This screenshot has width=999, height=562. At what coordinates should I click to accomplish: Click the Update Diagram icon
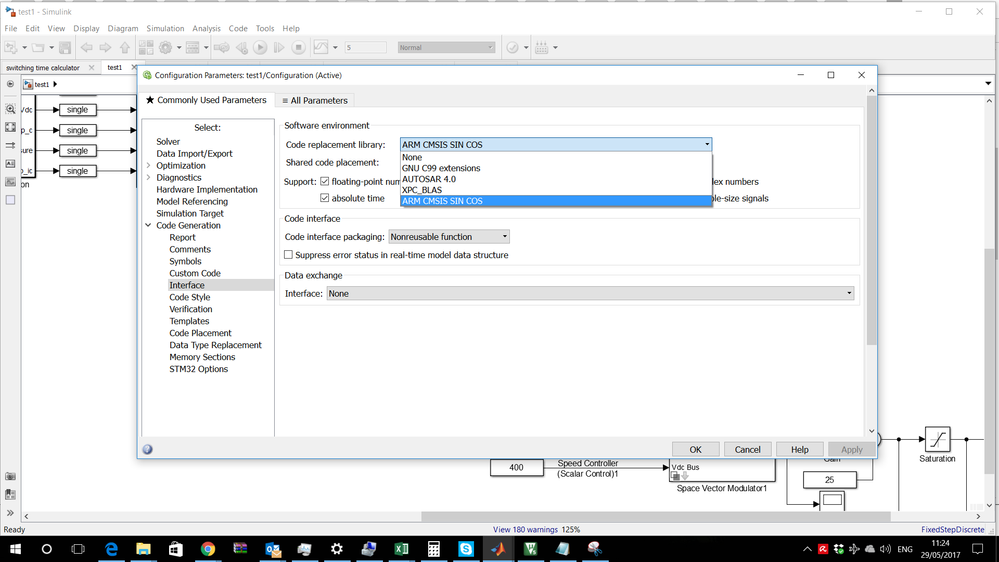click(222, 47)
